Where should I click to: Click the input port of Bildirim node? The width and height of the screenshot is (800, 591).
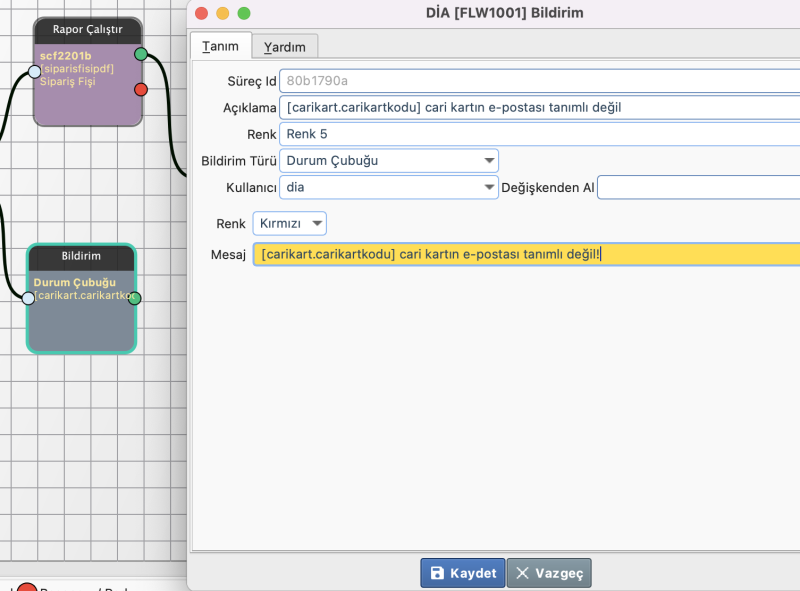pos(28,298)
